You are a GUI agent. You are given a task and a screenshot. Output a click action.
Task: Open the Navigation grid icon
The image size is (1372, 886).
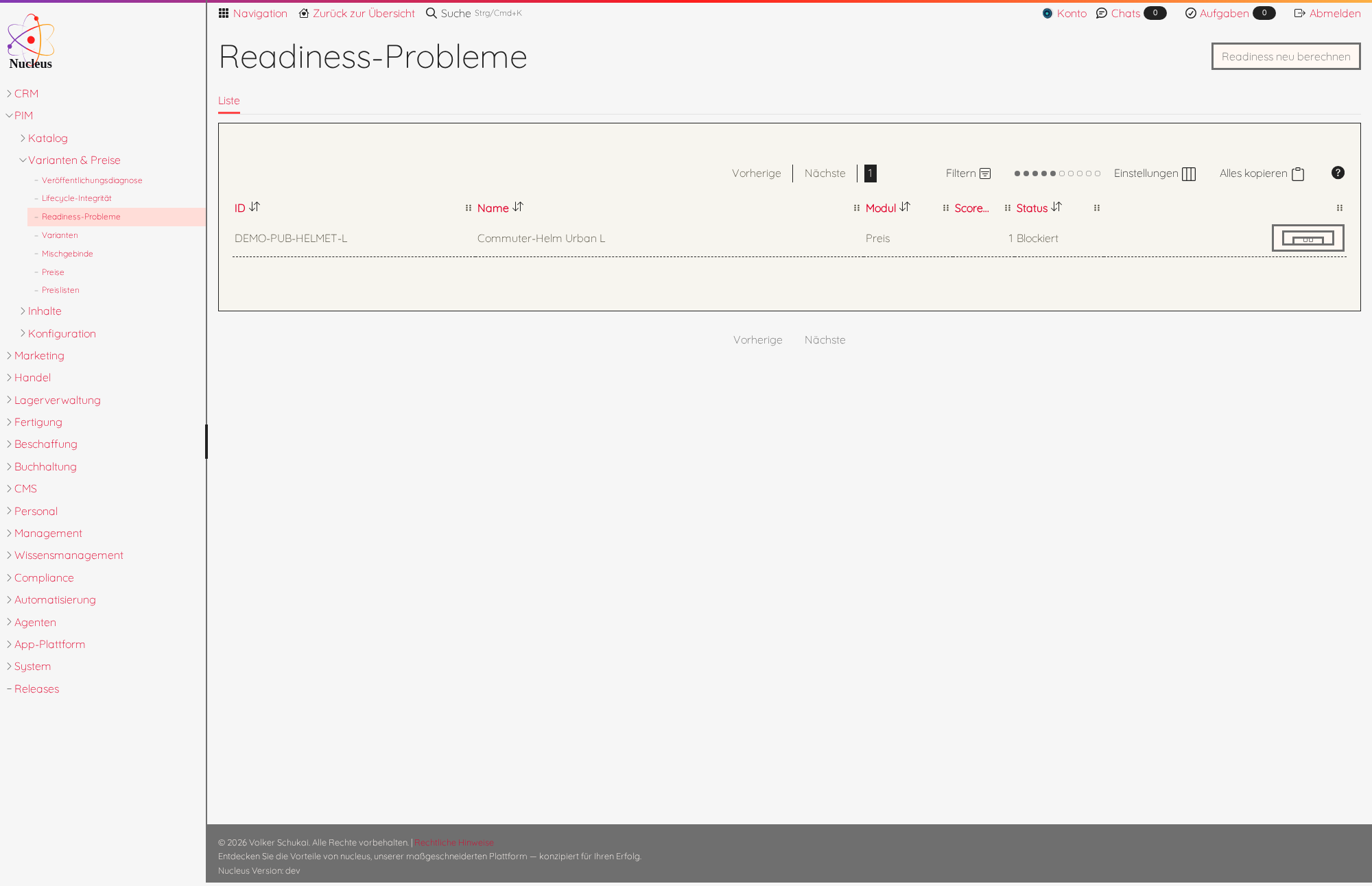[x=224, y=13]
